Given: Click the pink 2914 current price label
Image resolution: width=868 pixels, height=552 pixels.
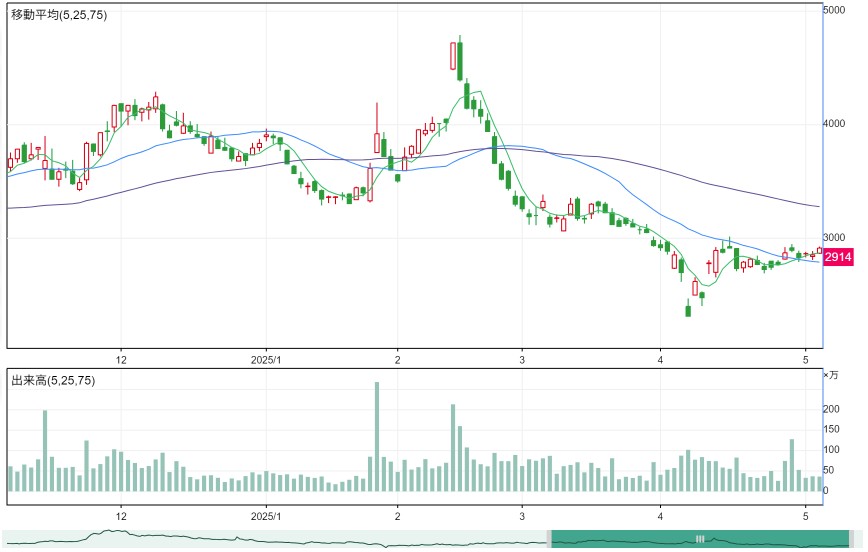Looking at the screenshot, I should click(x=838, y=257).
